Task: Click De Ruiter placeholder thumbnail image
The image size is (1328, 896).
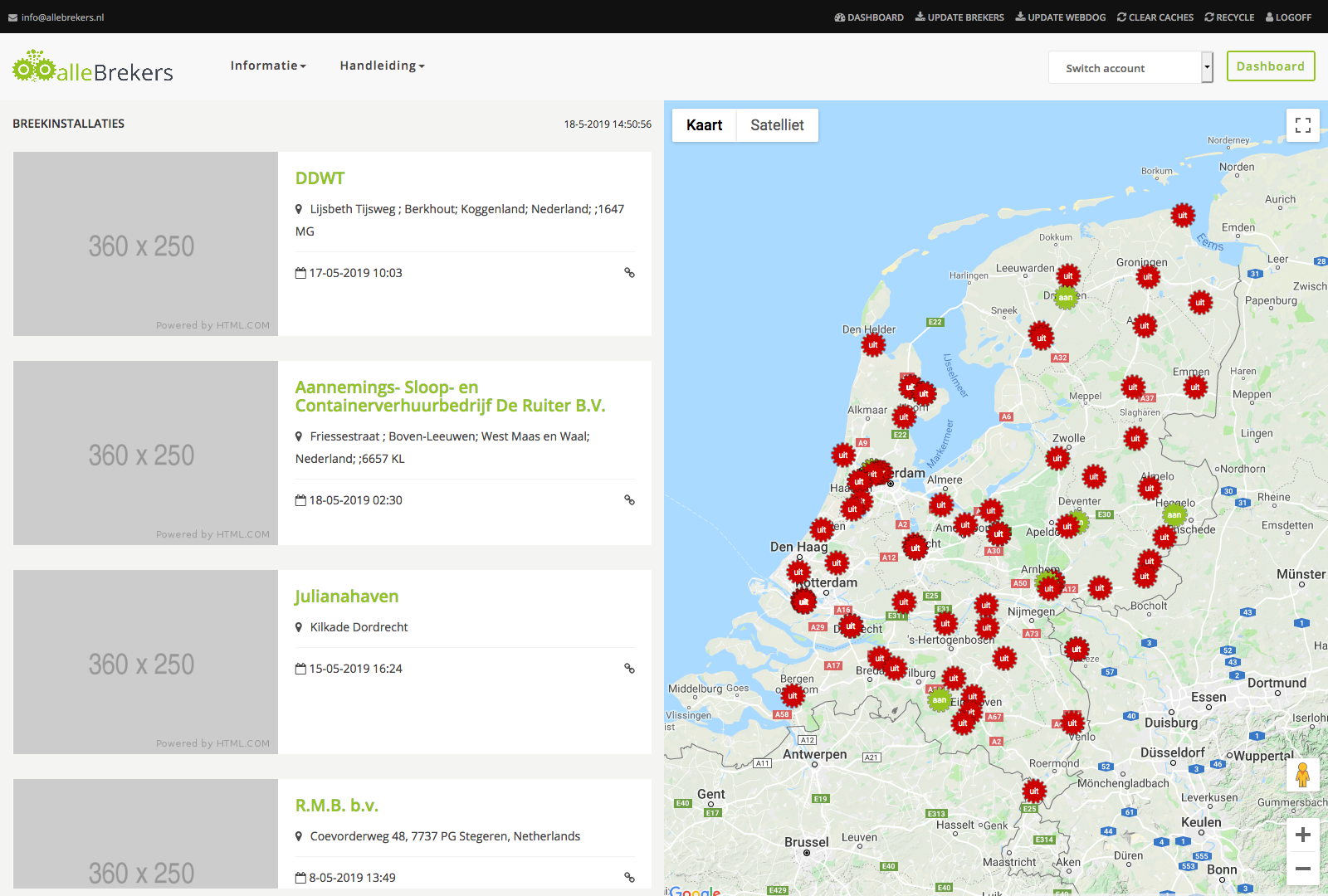Action: tap(145, 453)
